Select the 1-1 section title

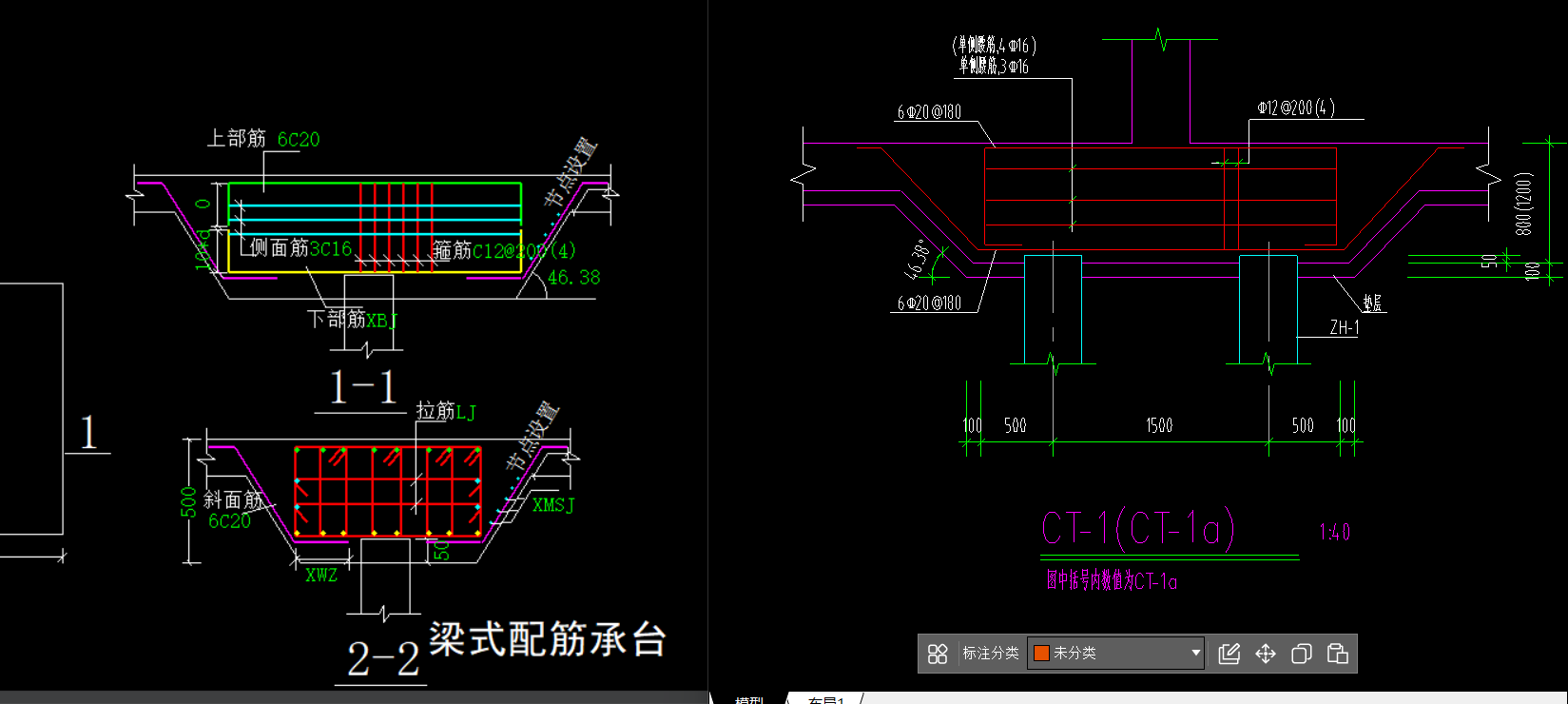(361, 388)
